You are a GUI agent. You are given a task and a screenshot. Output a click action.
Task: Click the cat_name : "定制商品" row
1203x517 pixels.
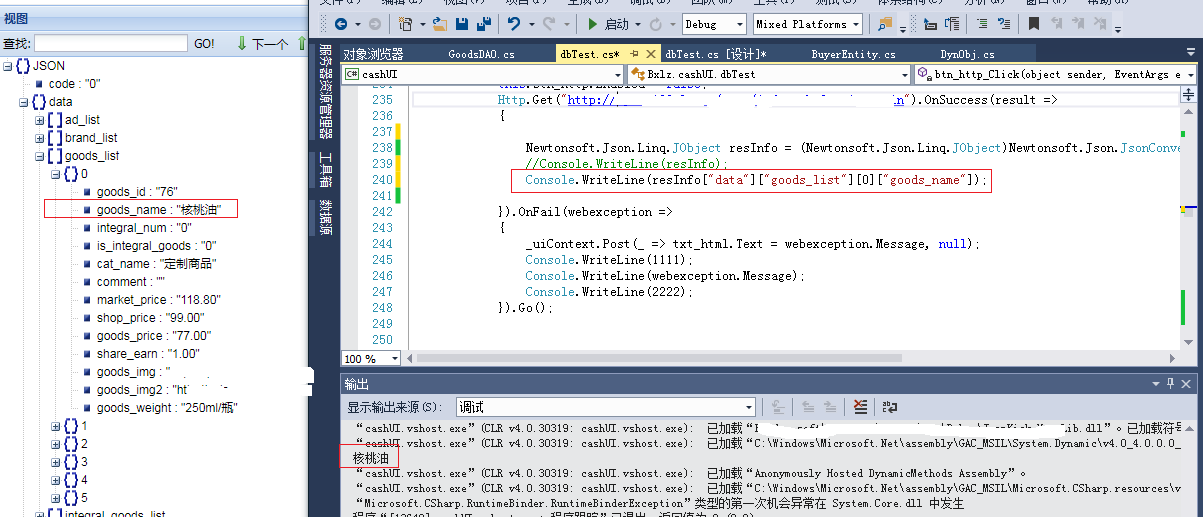tap(156, 264)
